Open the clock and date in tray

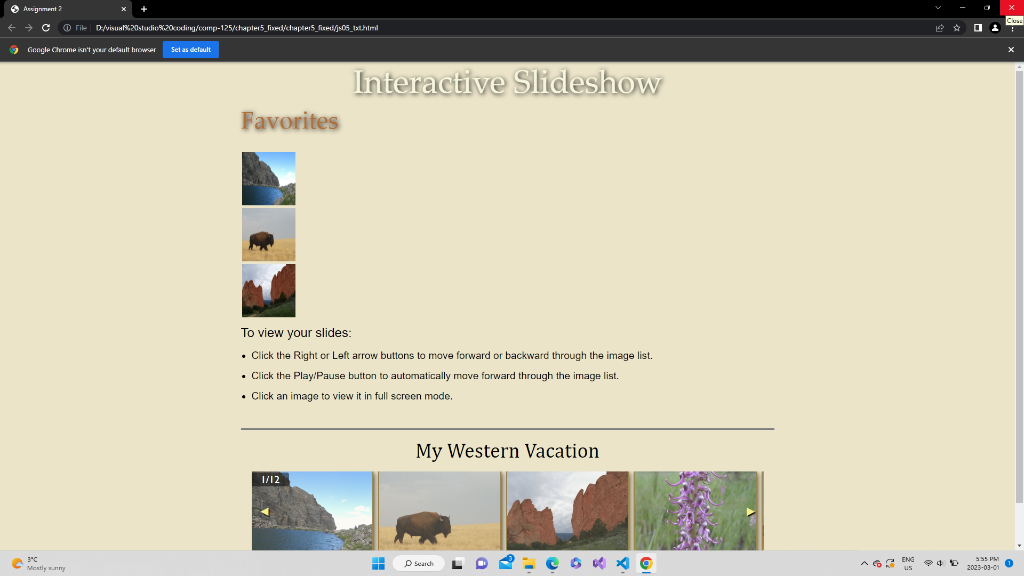[984, 564]
